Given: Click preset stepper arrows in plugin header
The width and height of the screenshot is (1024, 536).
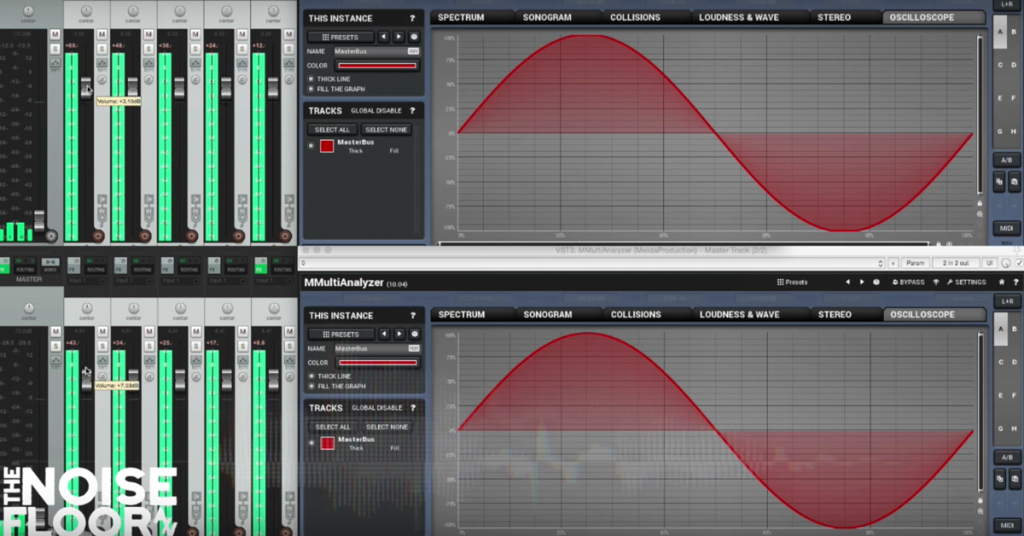Looking at the screenshot, I should click(x=880, y=263).
